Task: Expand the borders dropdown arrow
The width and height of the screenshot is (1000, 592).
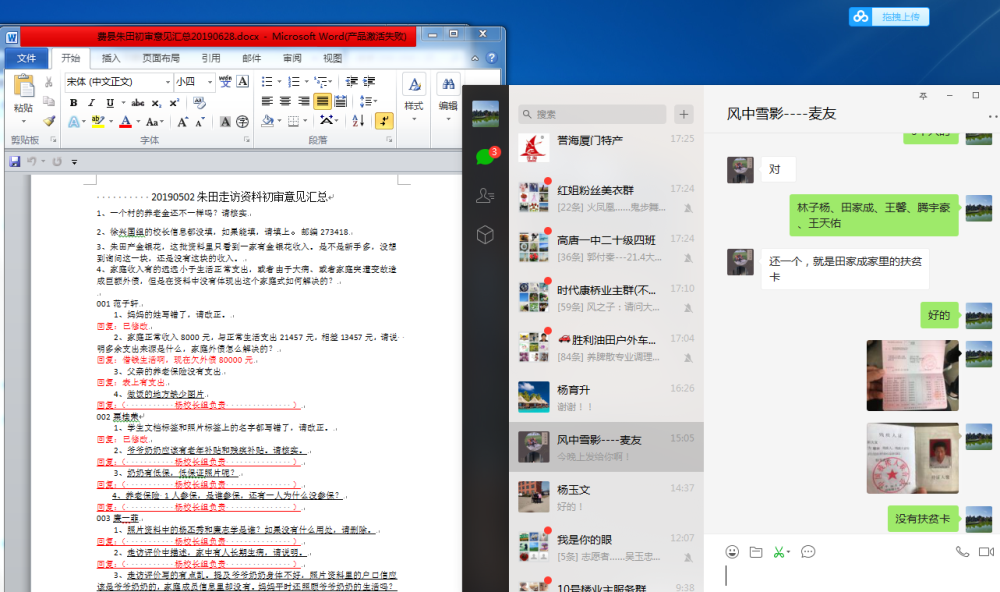Action: [305, 121]
